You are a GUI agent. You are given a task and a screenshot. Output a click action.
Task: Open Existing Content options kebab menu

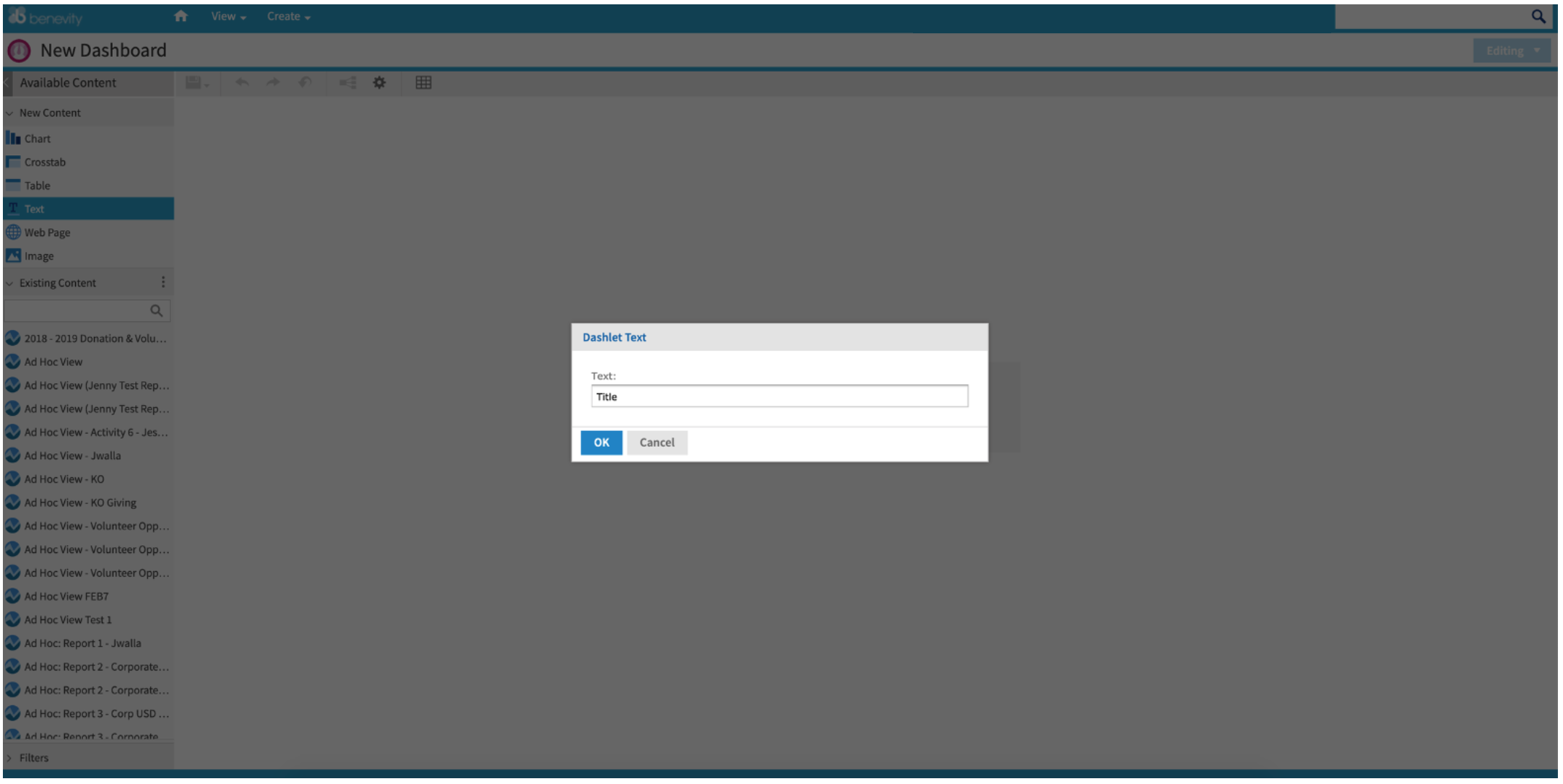tap(163, 282)
